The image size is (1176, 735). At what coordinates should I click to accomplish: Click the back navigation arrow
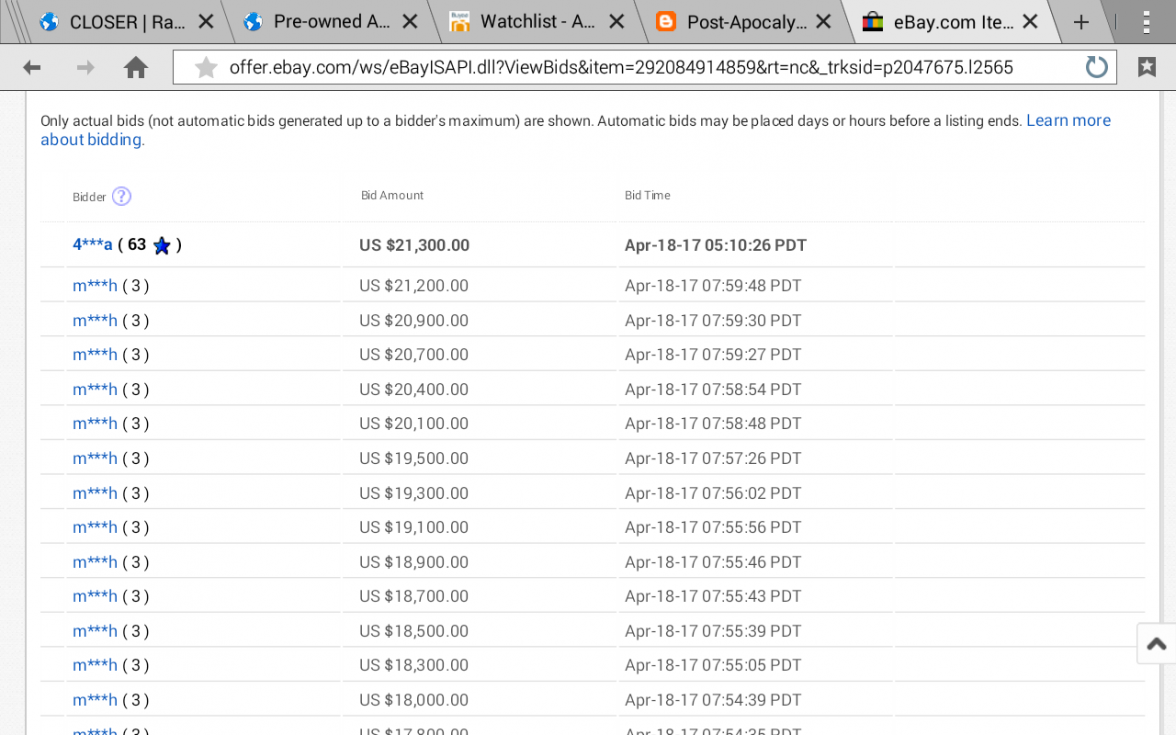click(x=31, y=67)
